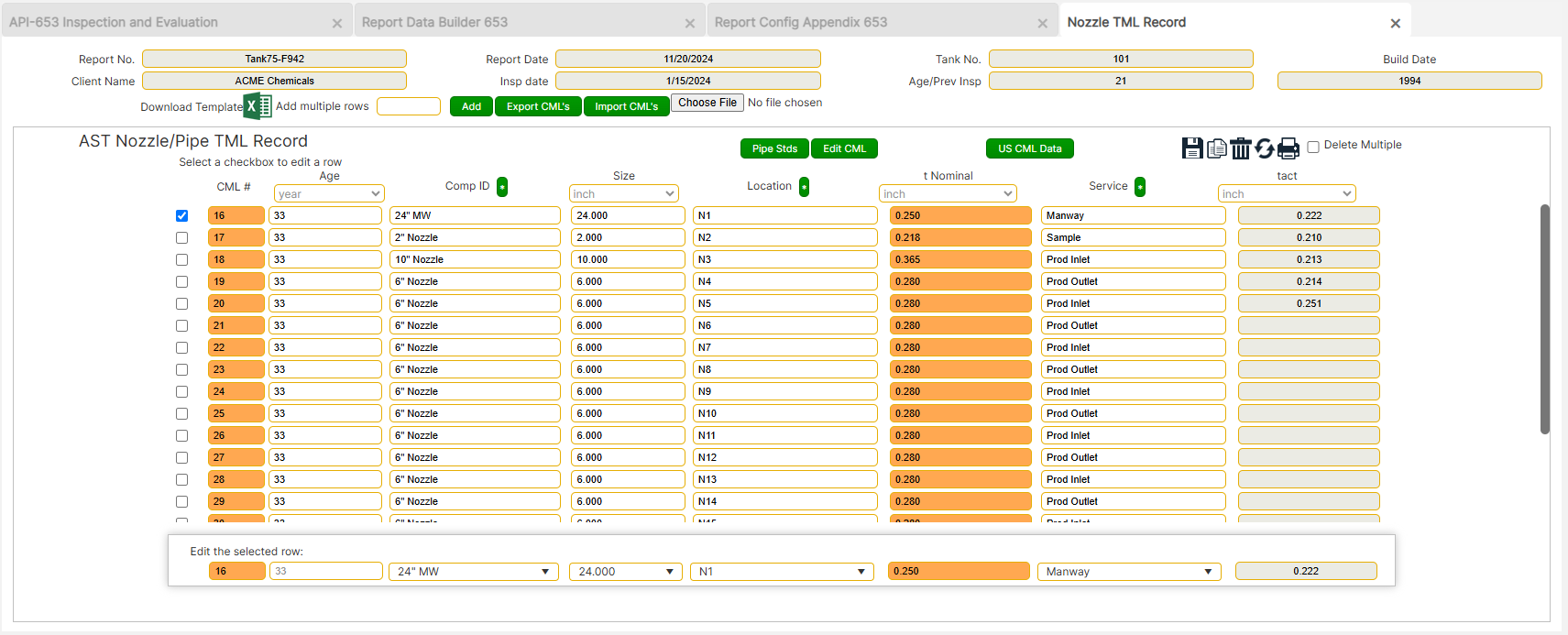Click the Export CML's button

pos(538,106)
